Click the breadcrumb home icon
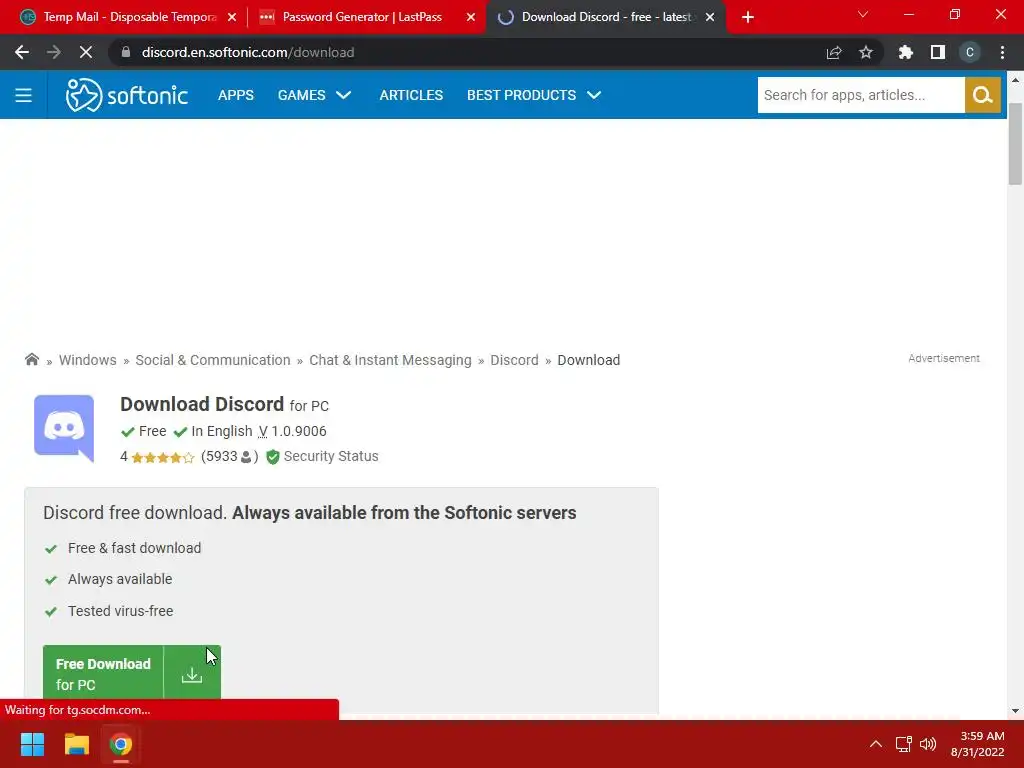This screenshot has width=1024, height=768. coord(31,359)
